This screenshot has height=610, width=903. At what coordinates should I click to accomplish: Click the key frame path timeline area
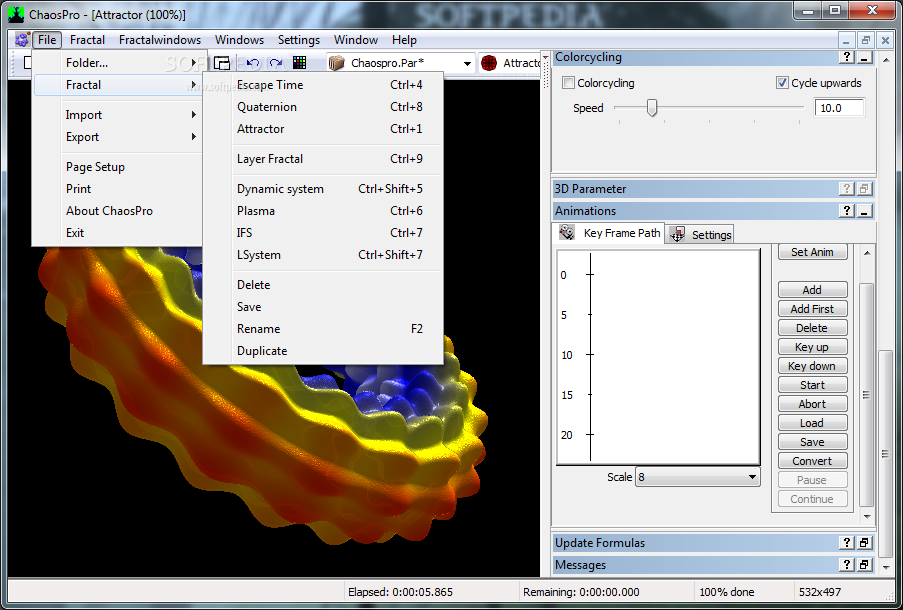click(658, 357)
